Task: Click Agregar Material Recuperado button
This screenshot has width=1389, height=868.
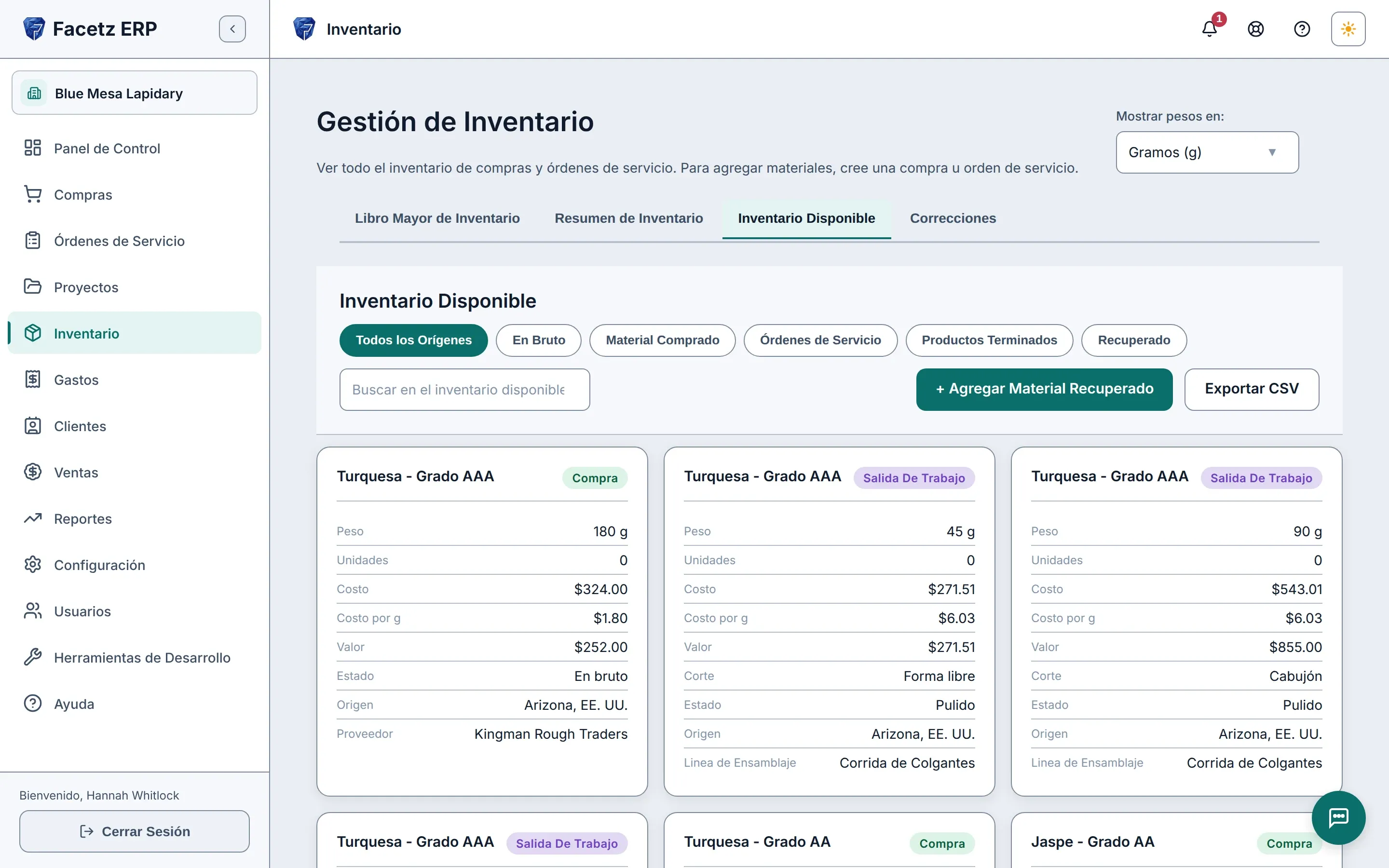Action: (x=1044, y=389)
